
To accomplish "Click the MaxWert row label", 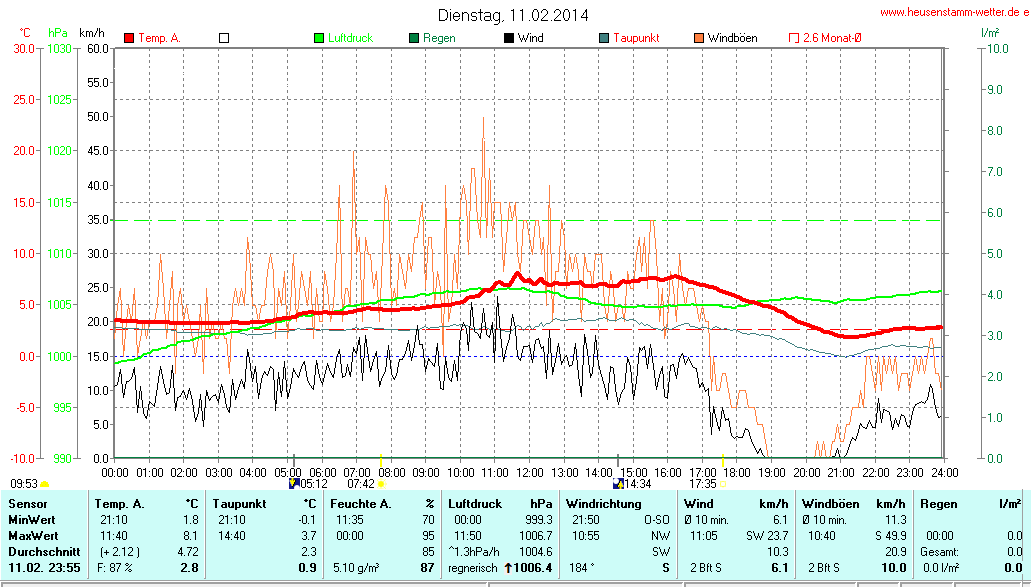I will point(34,536).
